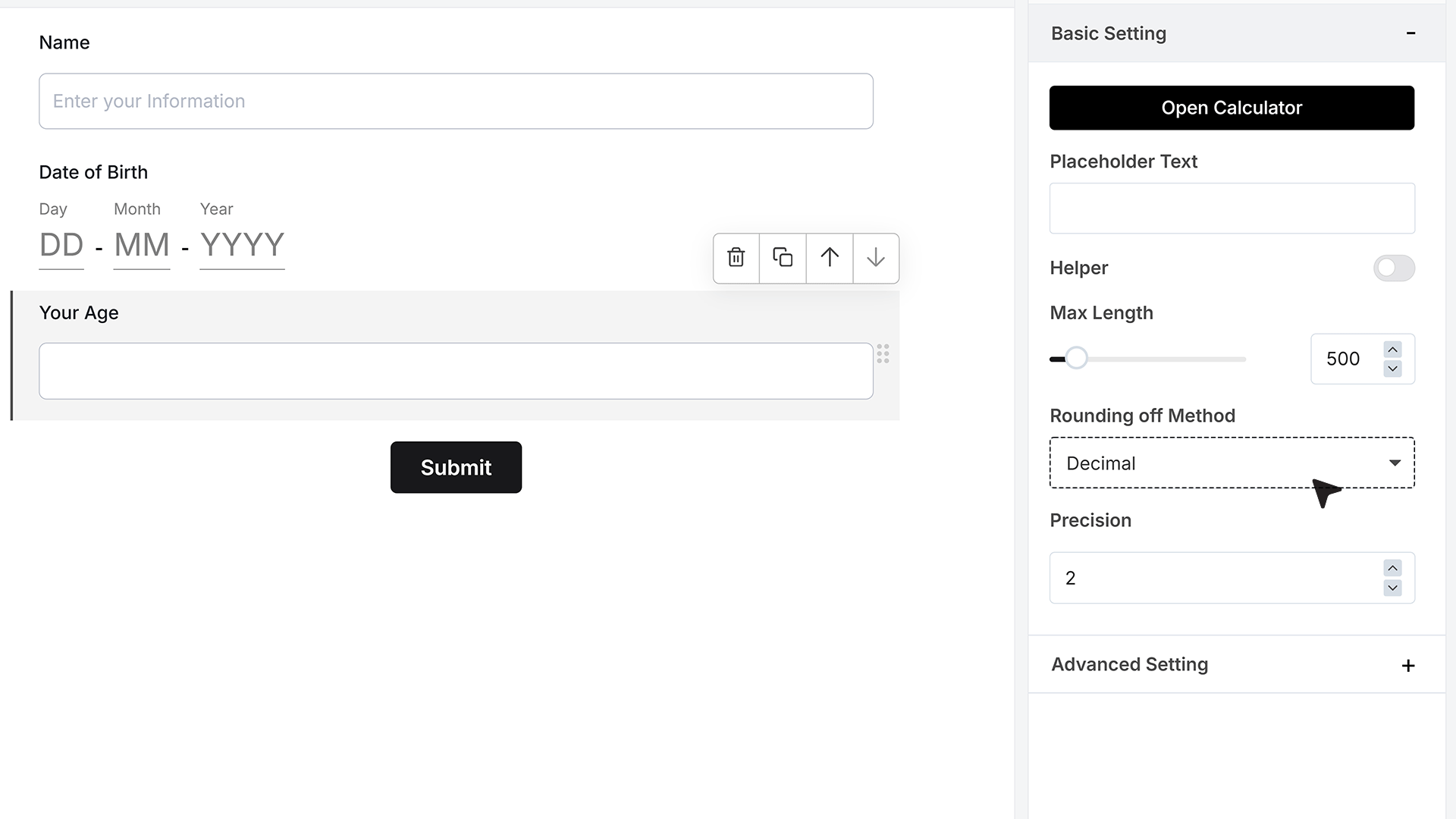The height and width of the screenshot is (819, 1456).
Task: Duplicate the Your Age field
Action: 783,258
